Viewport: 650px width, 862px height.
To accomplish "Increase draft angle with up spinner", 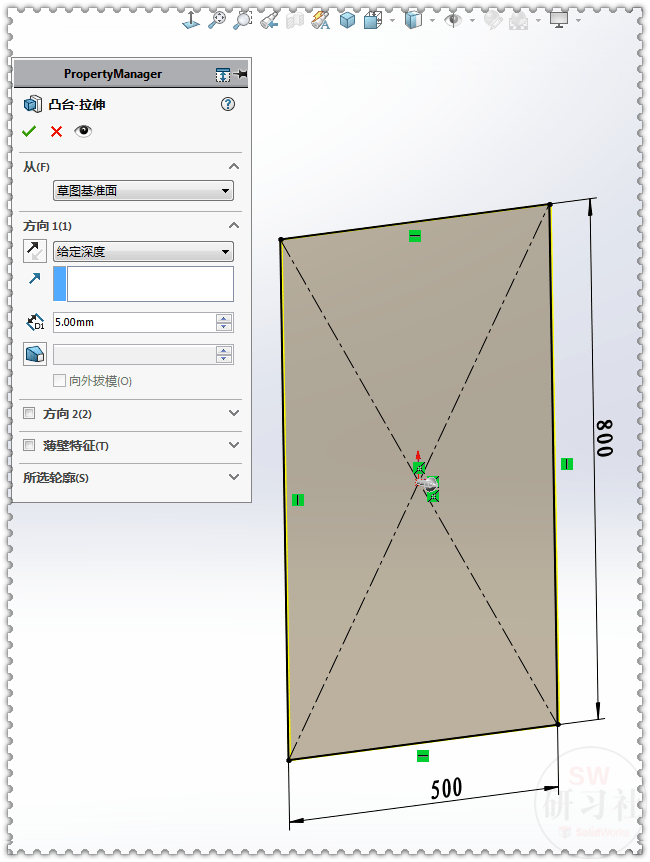I will (224, 350).
